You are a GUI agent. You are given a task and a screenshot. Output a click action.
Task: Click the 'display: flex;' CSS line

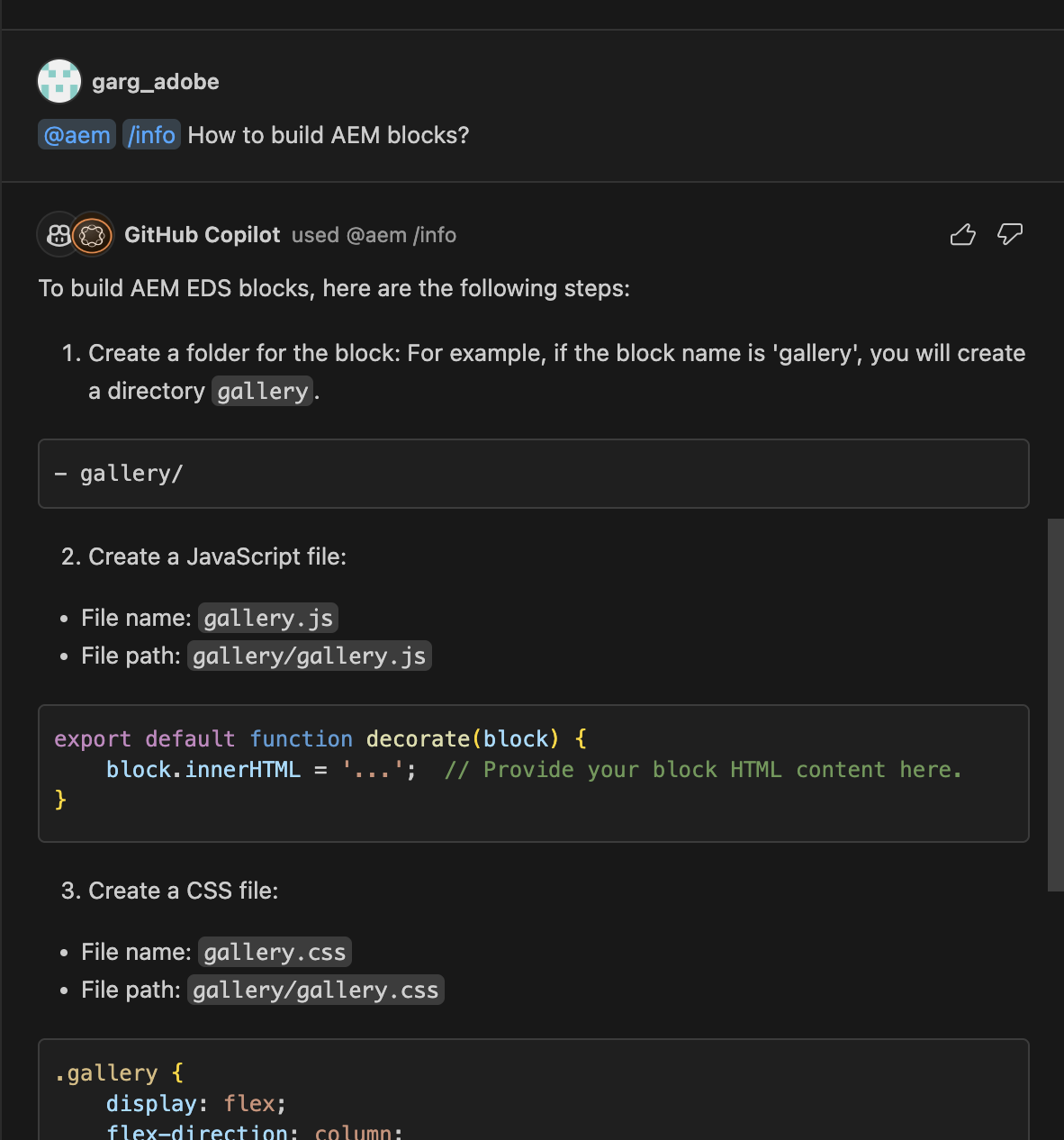(196, 1104)
